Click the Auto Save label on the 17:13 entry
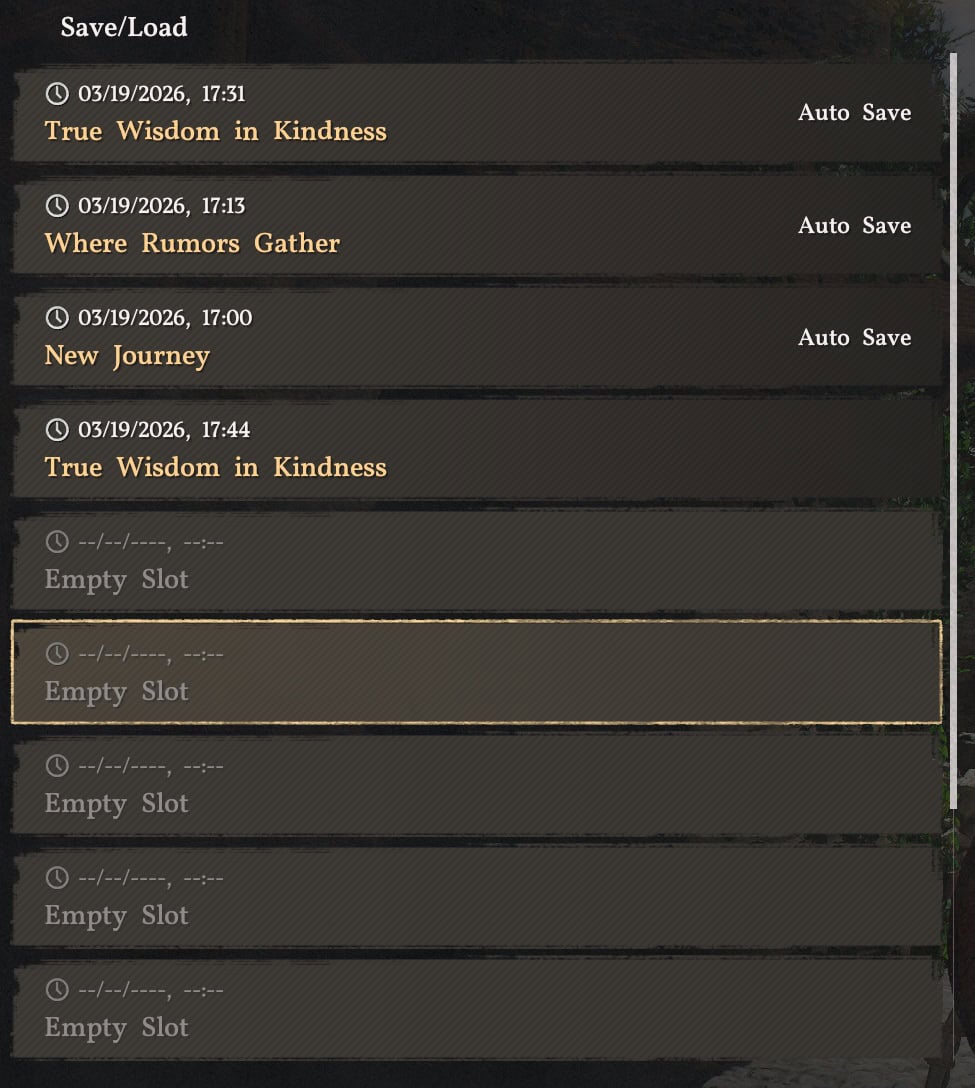975x1088 pixels. (854, 226)
